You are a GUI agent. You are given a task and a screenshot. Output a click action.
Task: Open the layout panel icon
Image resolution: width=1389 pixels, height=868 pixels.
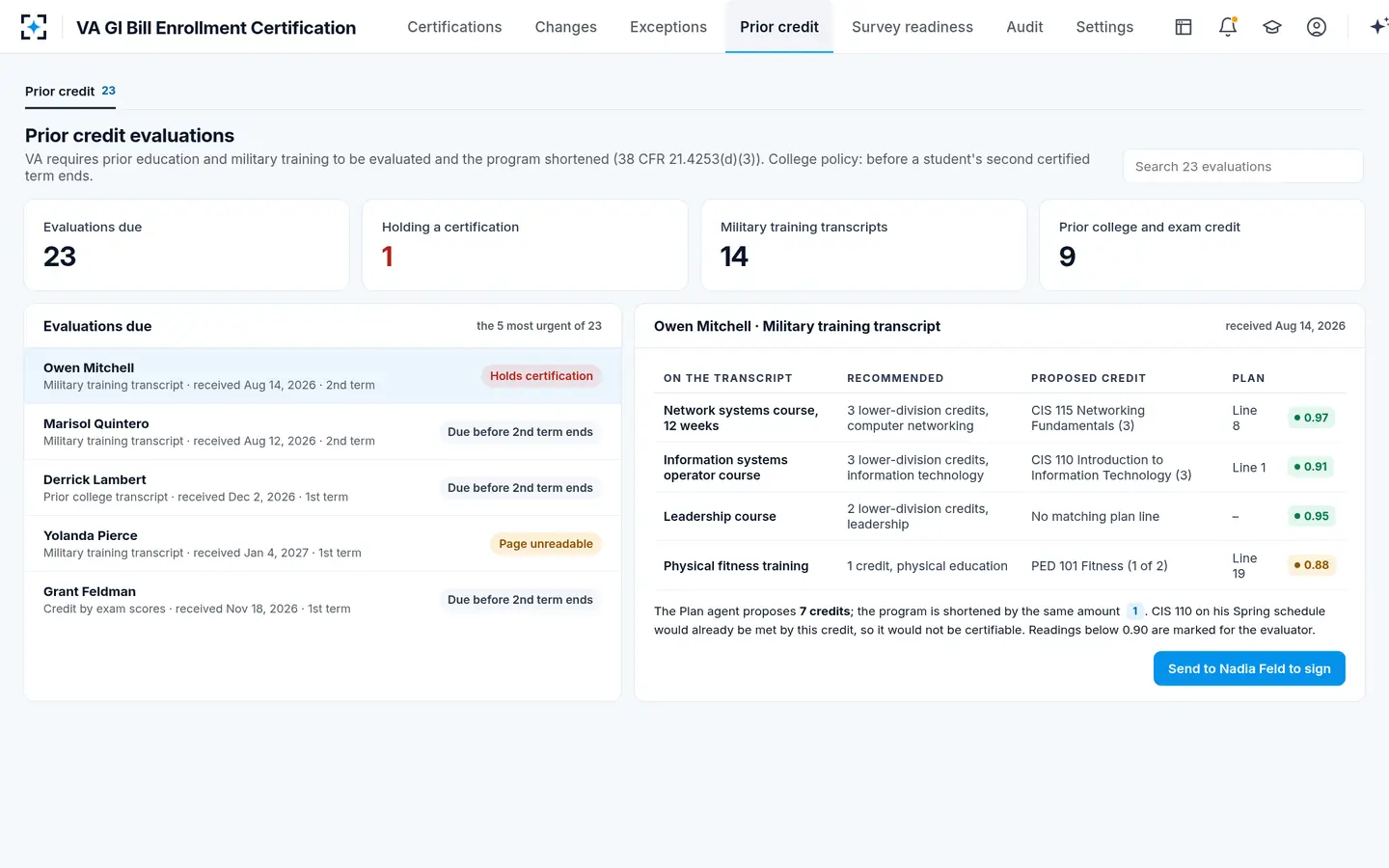click(x=1184, y=27)
